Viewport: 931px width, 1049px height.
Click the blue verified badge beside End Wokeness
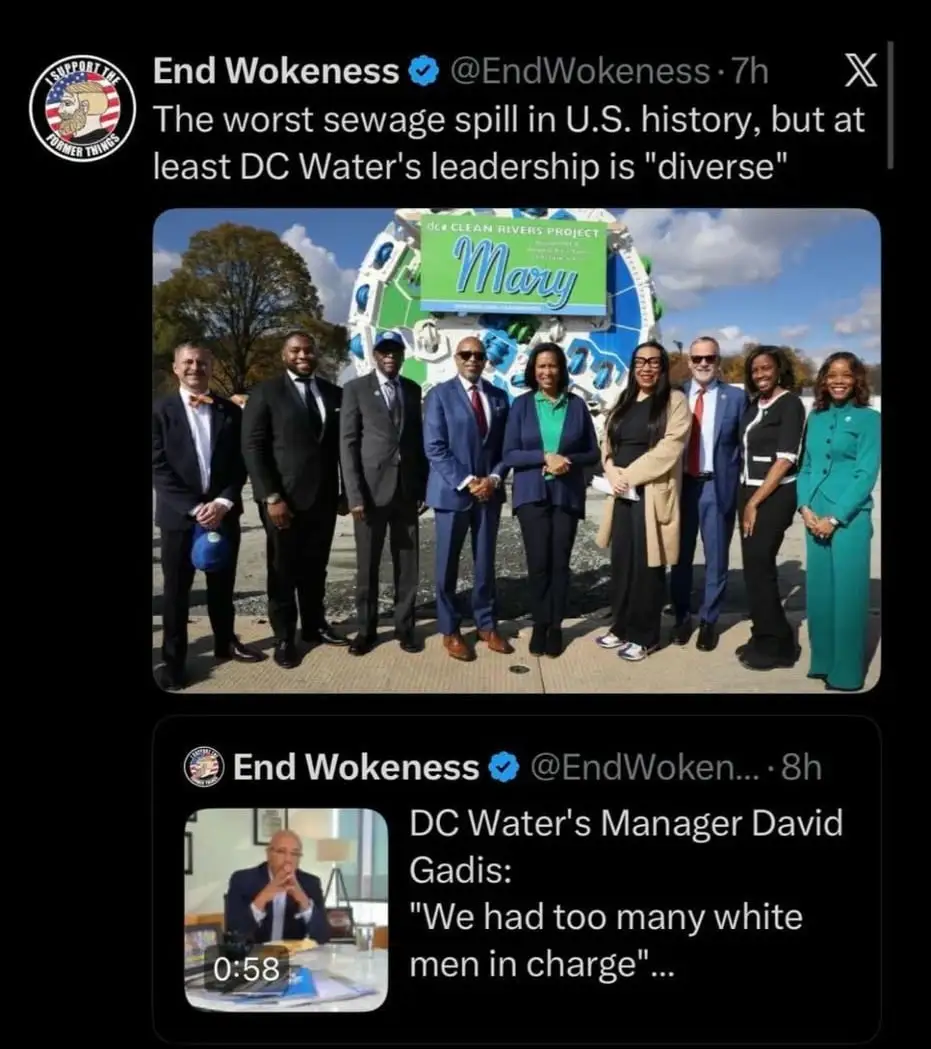[x=423, y=72]
